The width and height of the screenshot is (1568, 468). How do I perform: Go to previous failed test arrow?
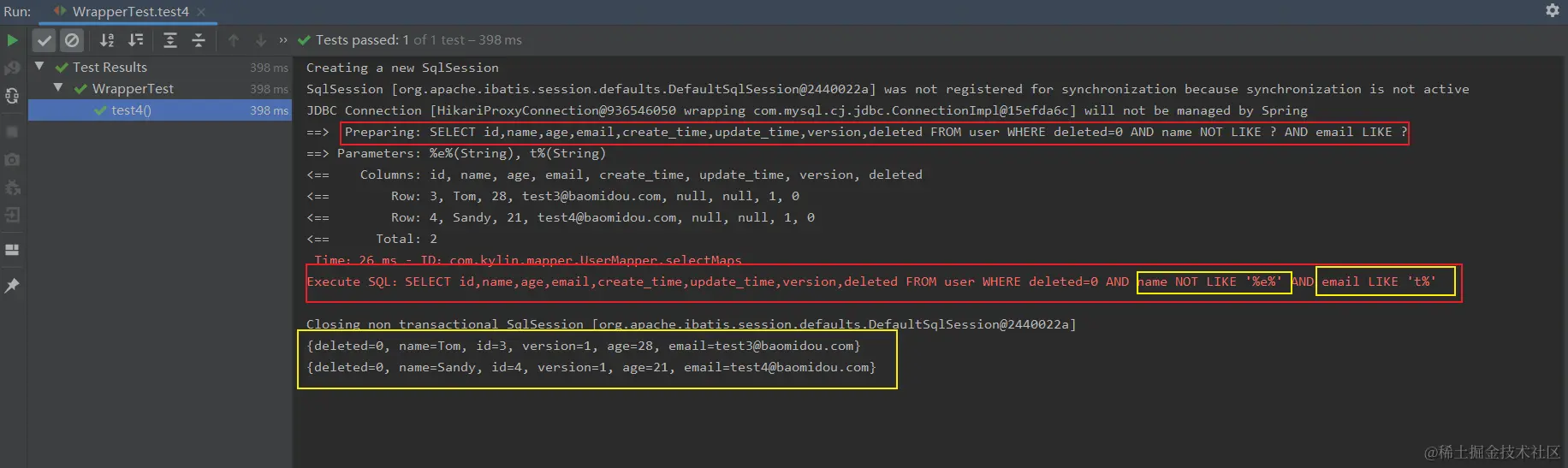234,40
